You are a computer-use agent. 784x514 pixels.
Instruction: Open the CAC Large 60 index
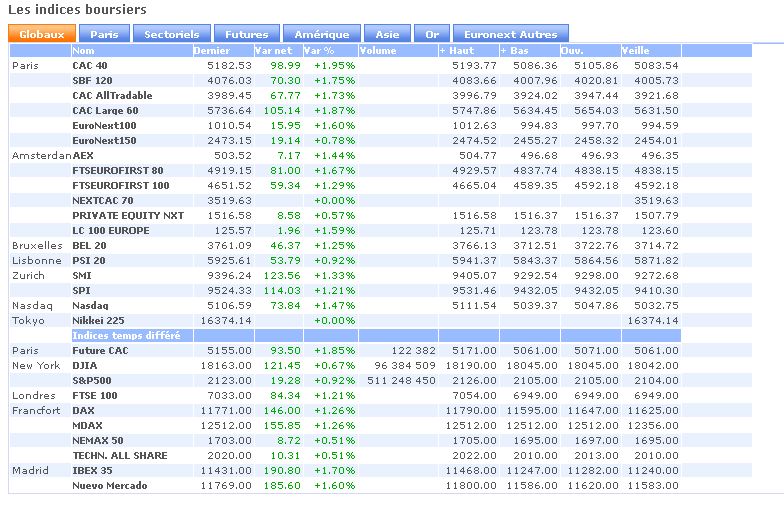tap(105, 110)
